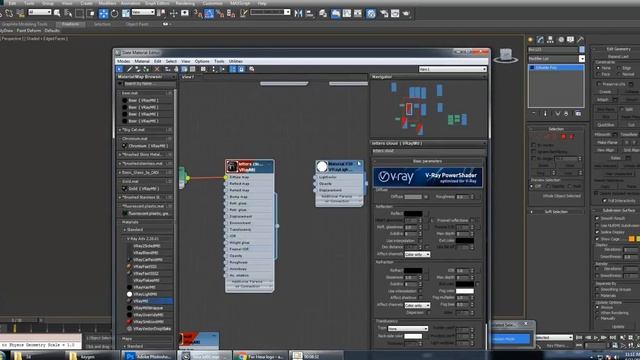Click the white Back-side color swatch
Screen dimensions: 640x360
click(x=413, y=336)
